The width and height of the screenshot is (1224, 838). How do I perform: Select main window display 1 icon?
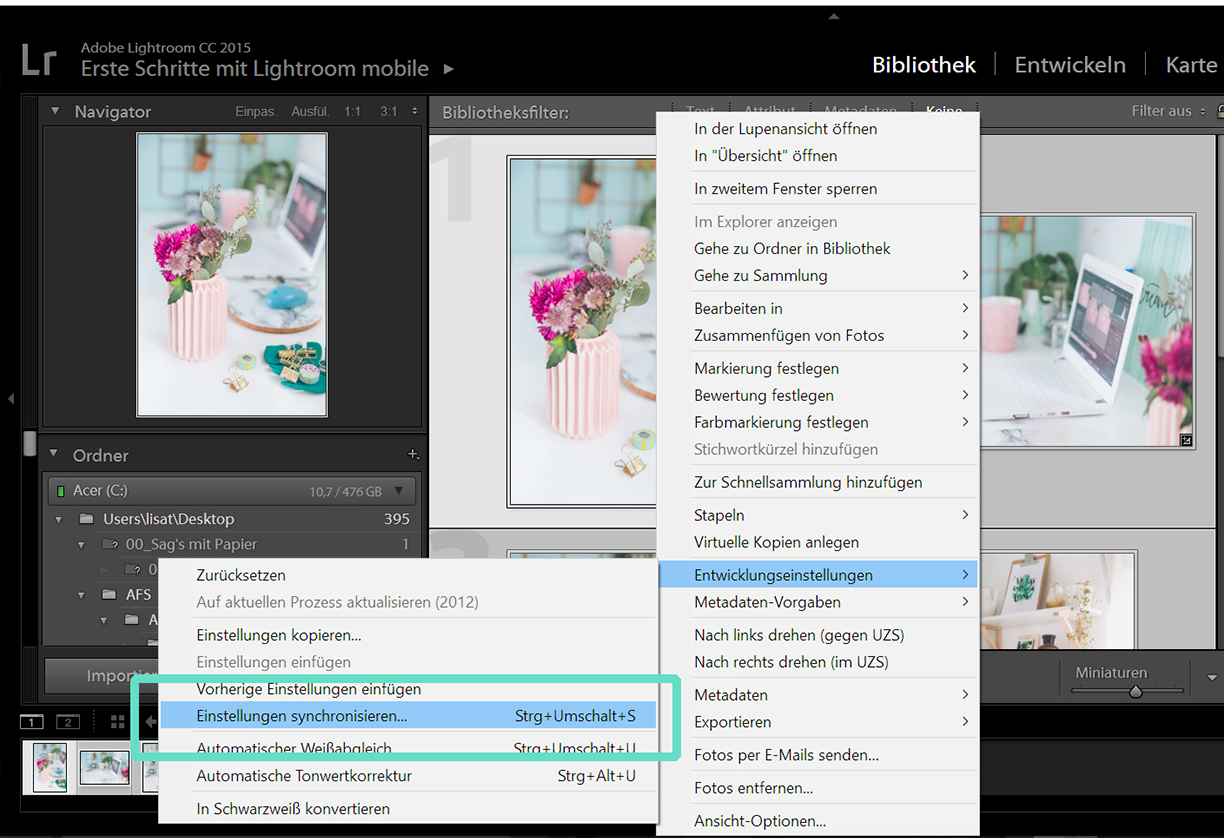[32, 722]
